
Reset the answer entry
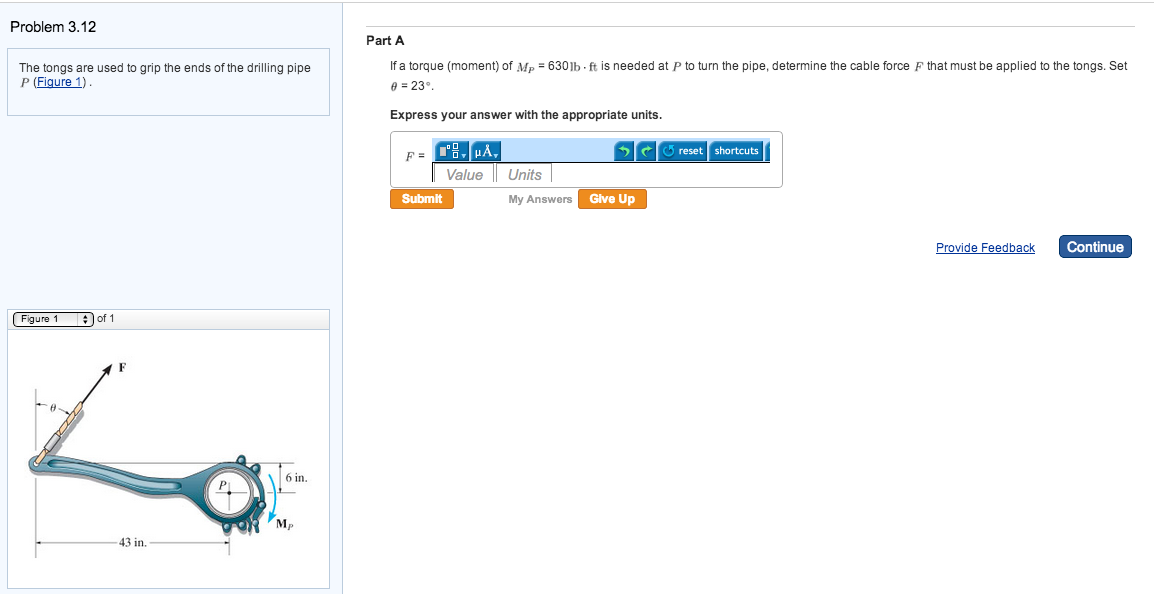tap(684, 151)
